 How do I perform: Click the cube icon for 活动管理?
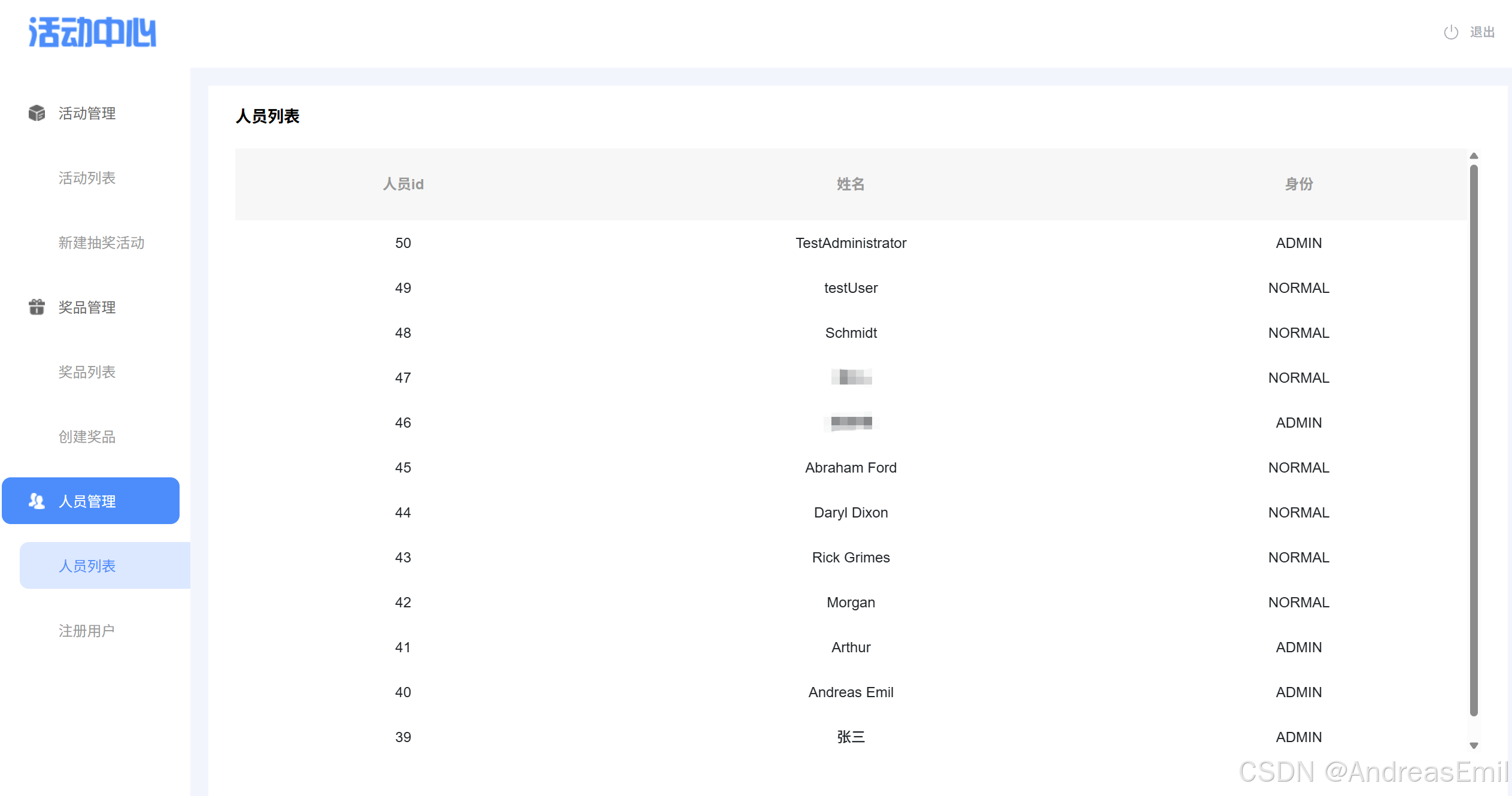click(37, 113)
